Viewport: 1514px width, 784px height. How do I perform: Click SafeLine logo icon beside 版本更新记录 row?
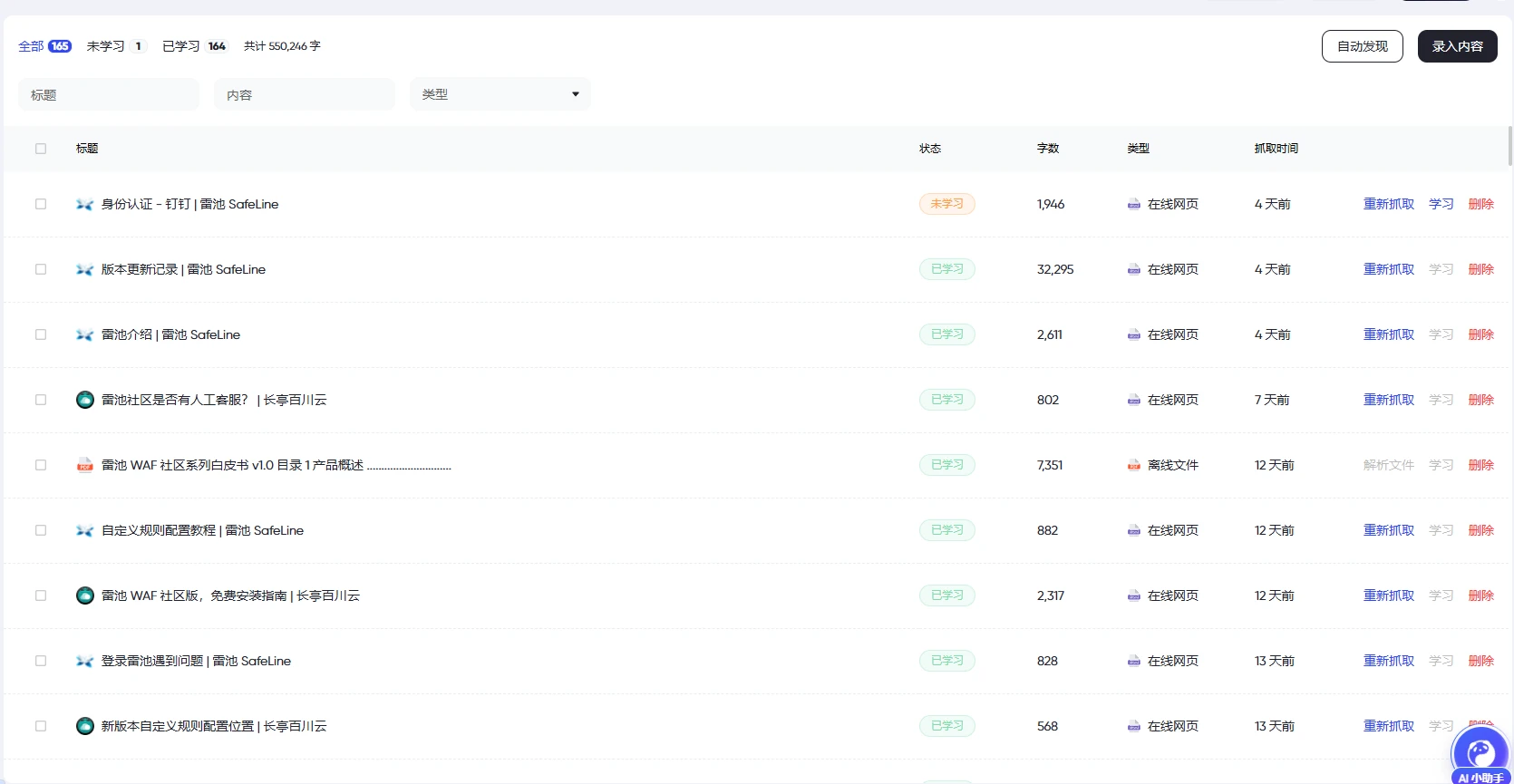point(84,270)
